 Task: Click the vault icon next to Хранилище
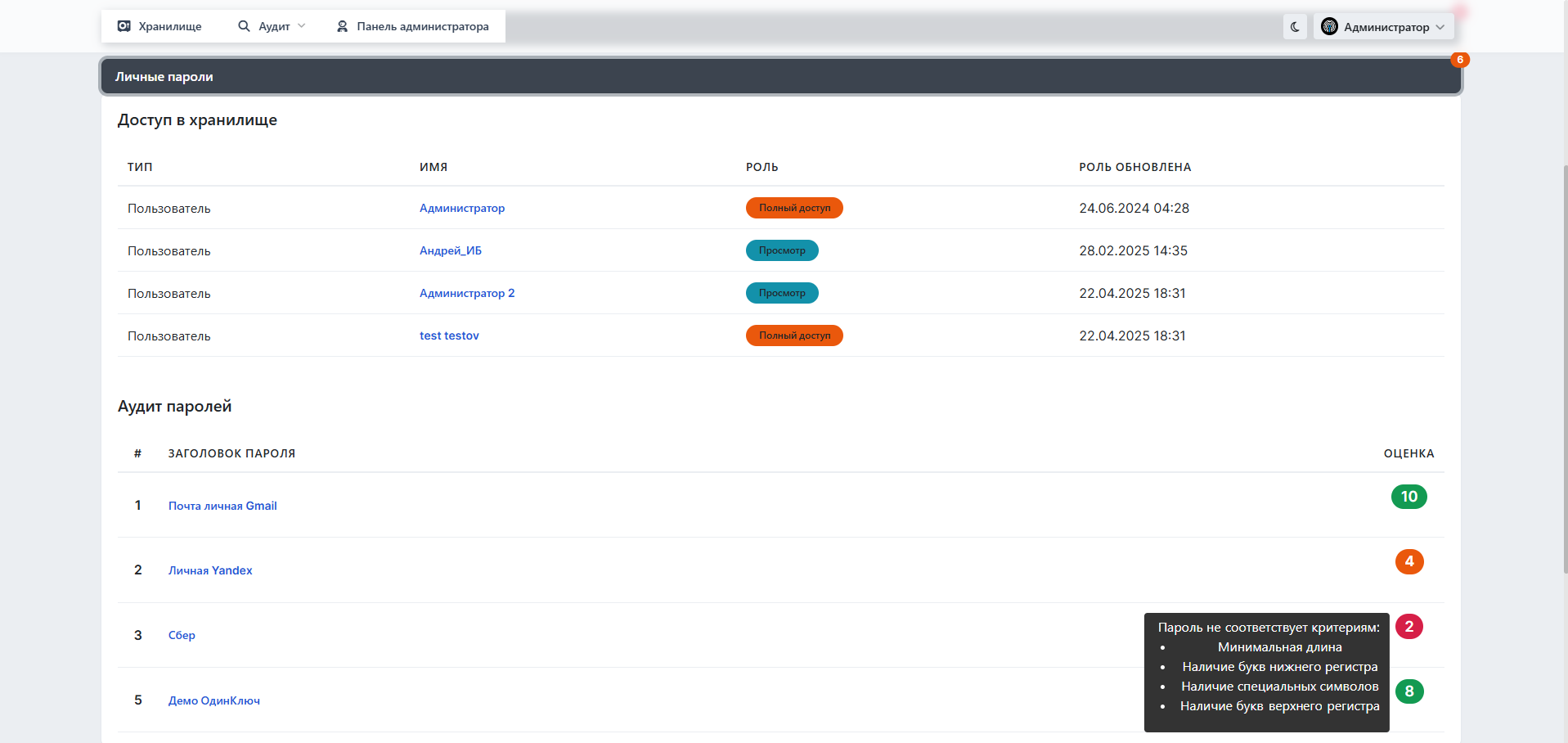[x=124, y=26]
